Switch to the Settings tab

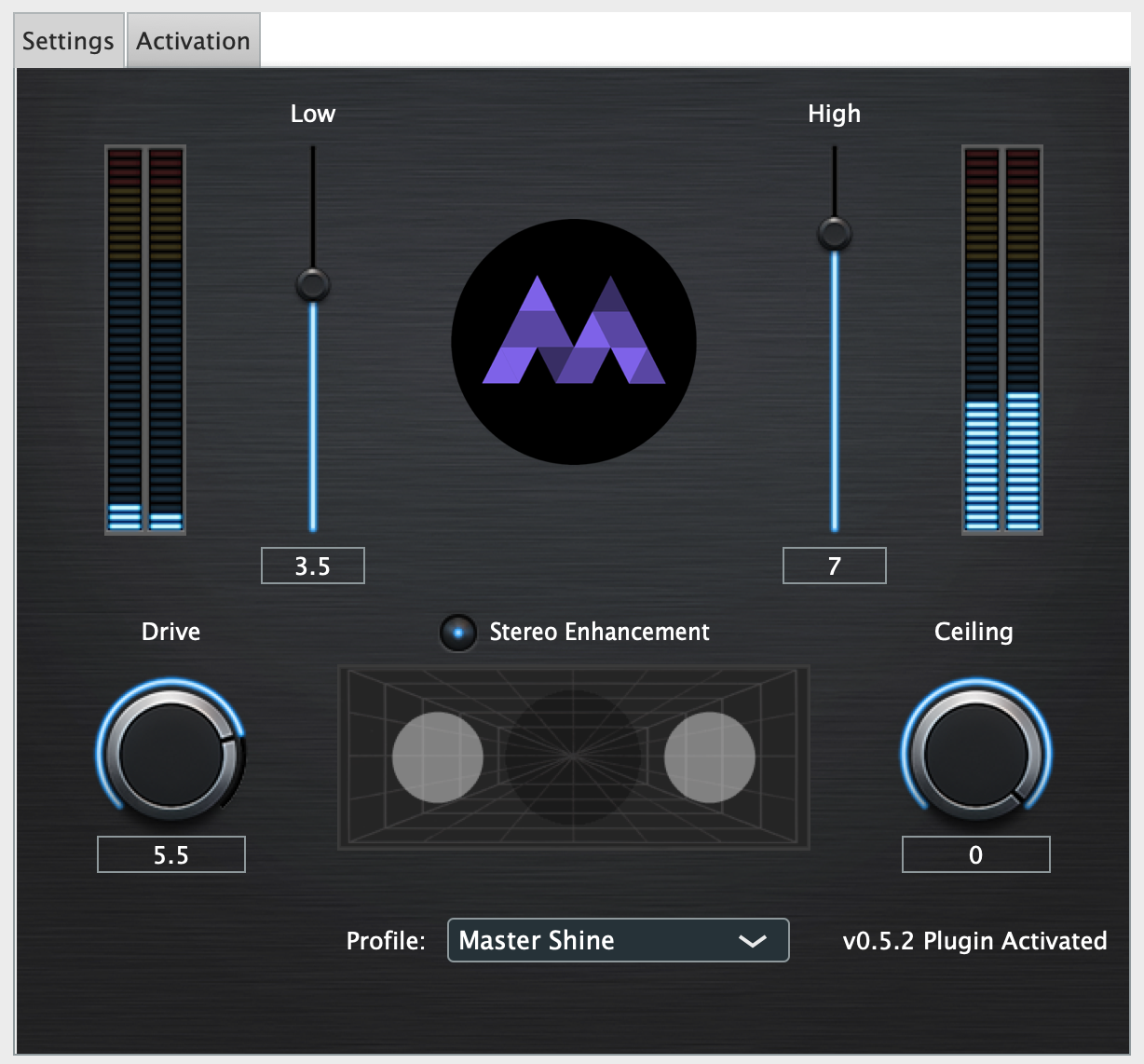coord(67,40)
